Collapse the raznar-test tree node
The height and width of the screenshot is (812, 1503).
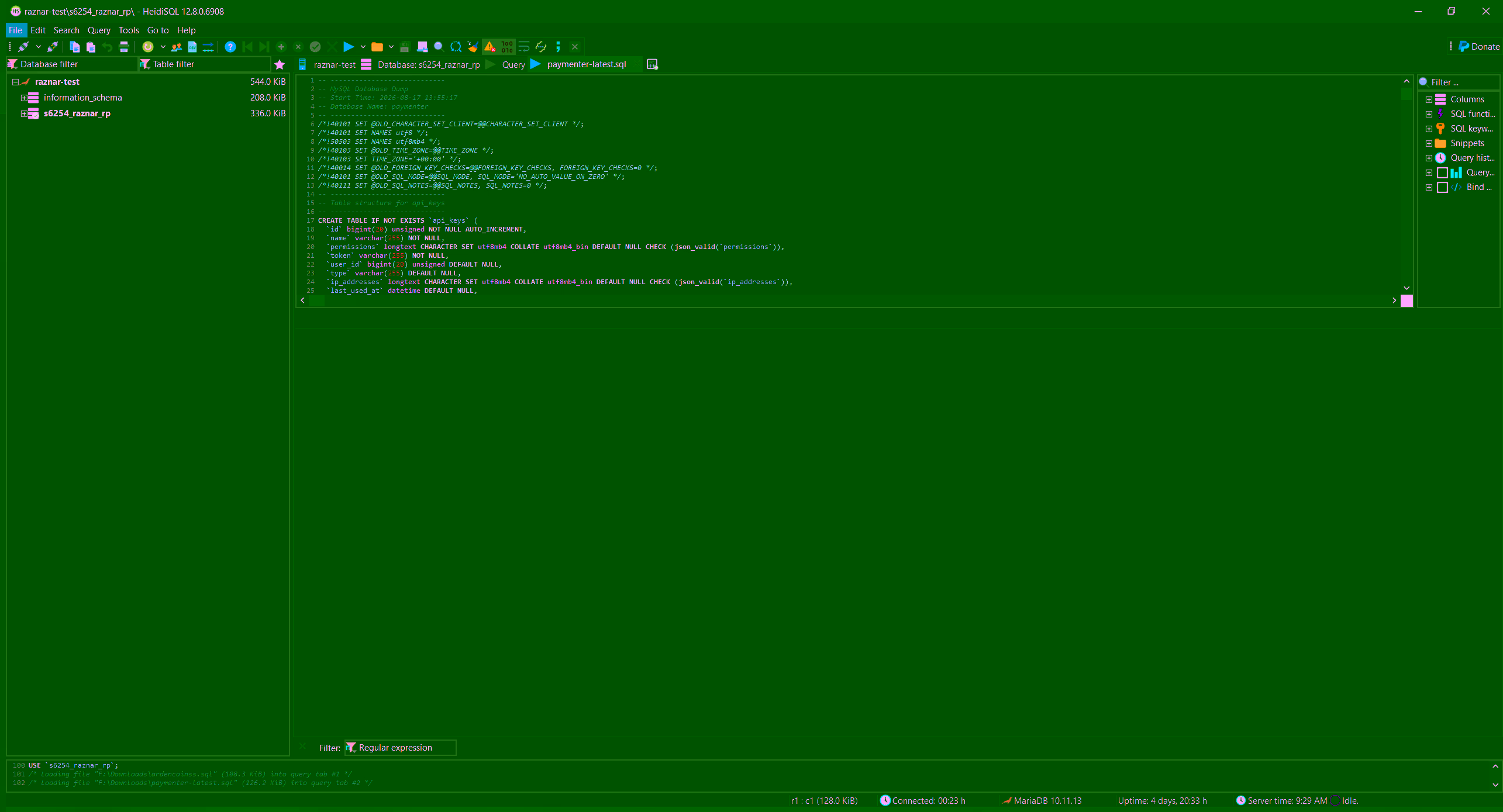pyautogui.click(x=16, y=82)
